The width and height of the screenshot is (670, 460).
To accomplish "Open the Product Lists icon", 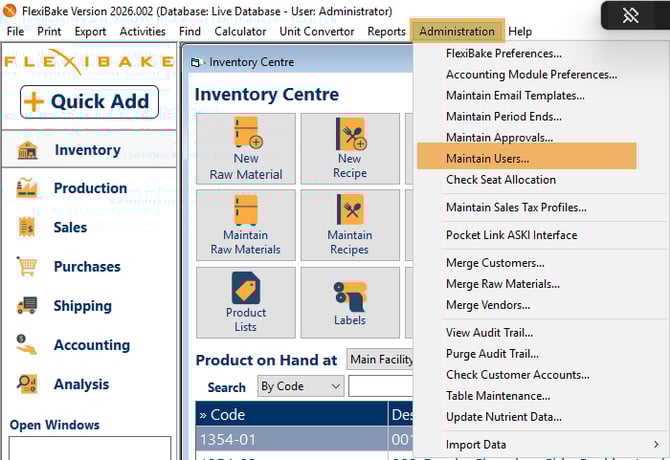I will tap(246, 302).
